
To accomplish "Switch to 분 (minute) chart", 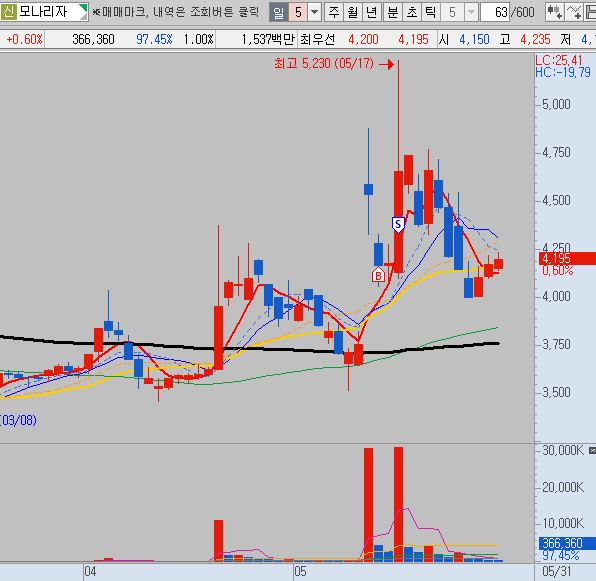I will [x=393, y=13].
